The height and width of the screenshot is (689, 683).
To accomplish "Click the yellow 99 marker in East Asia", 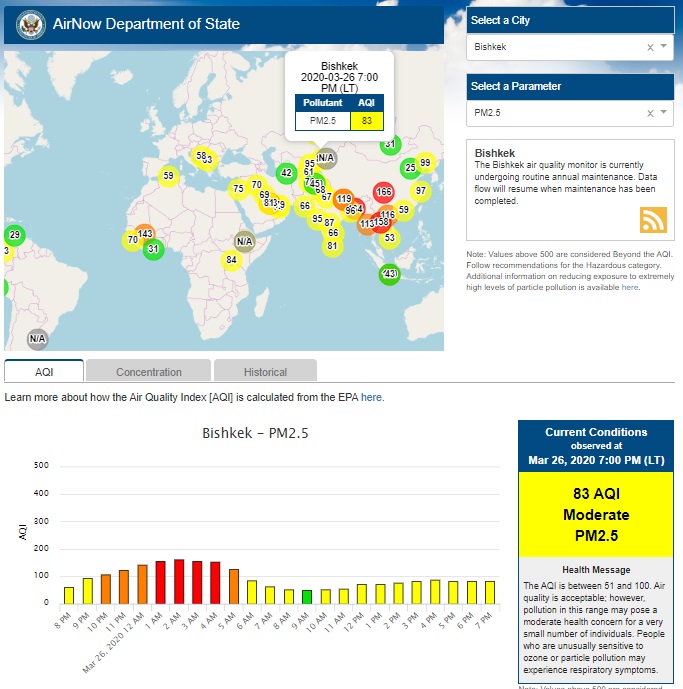I will (x=425, y=163).
